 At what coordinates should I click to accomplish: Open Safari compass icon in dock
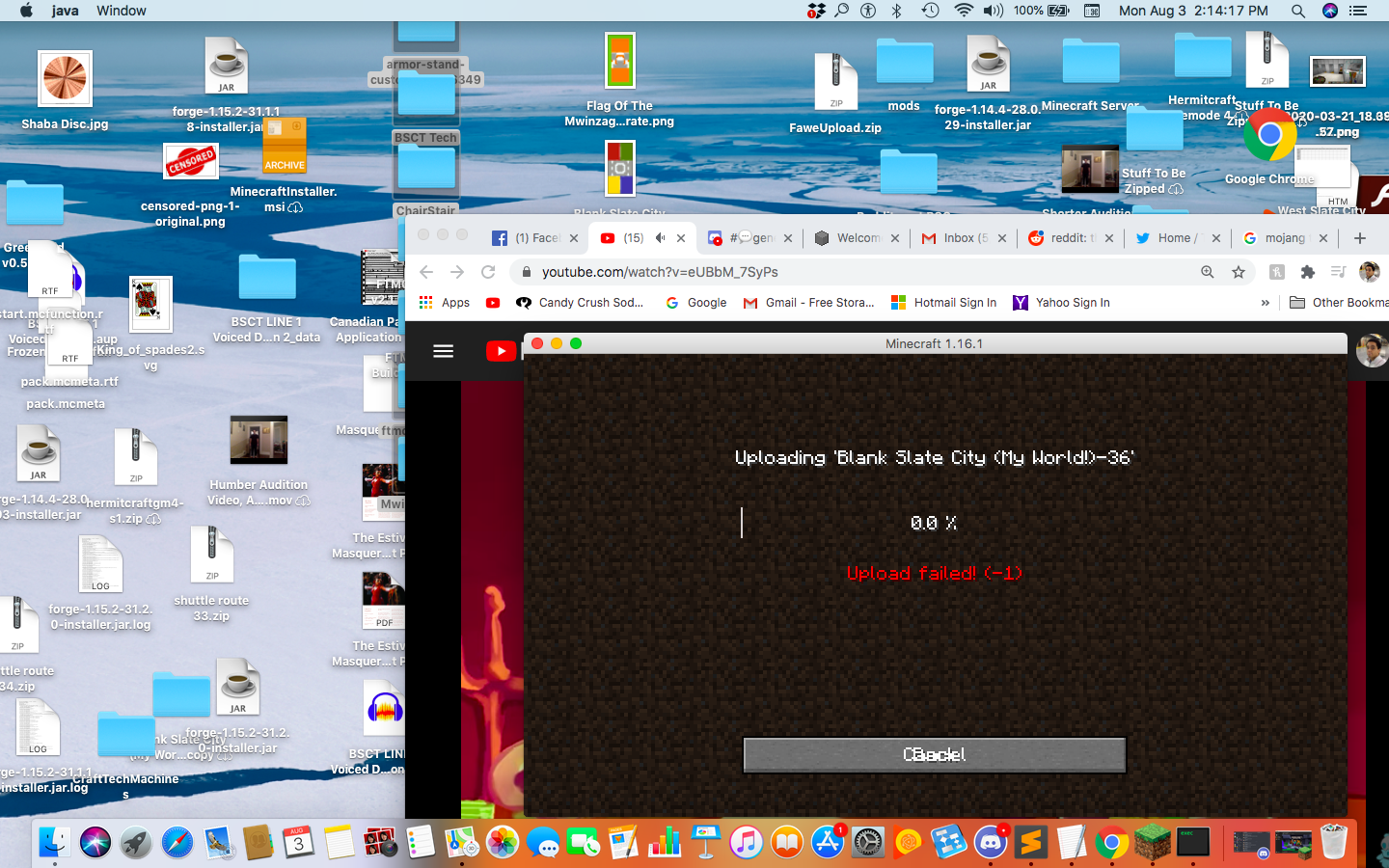tap(177, 842)
